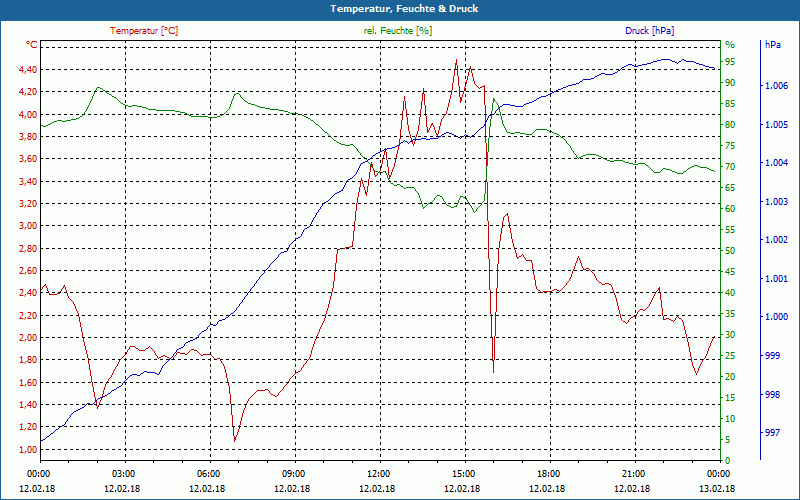800x500 pixels.
Task: Click the 25 humidity axis value
Action: (x=730, y=356)
